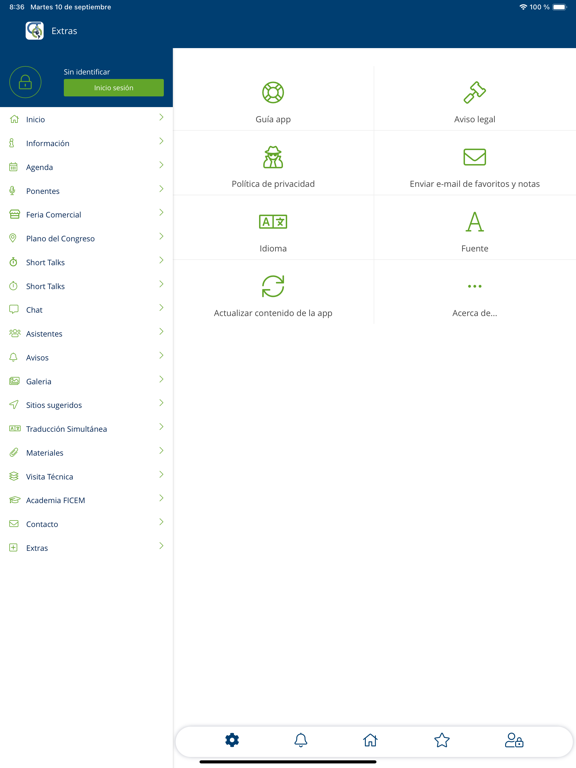This screenshot has height=768, width=576.
Task: Expand the Contacto row chevron
Action: [161, 522]
